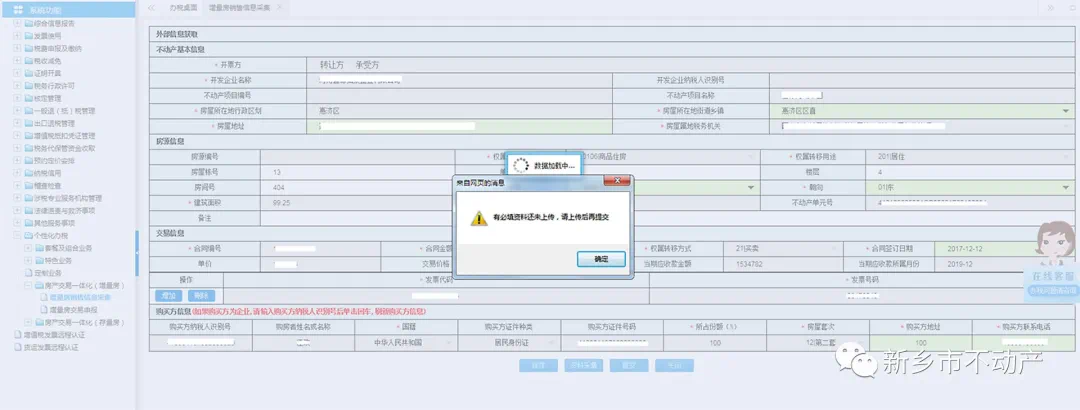This screenshot has width=1080, height=410.
Task: Expand the 发票使用 tree node
Action: (17, 35)
